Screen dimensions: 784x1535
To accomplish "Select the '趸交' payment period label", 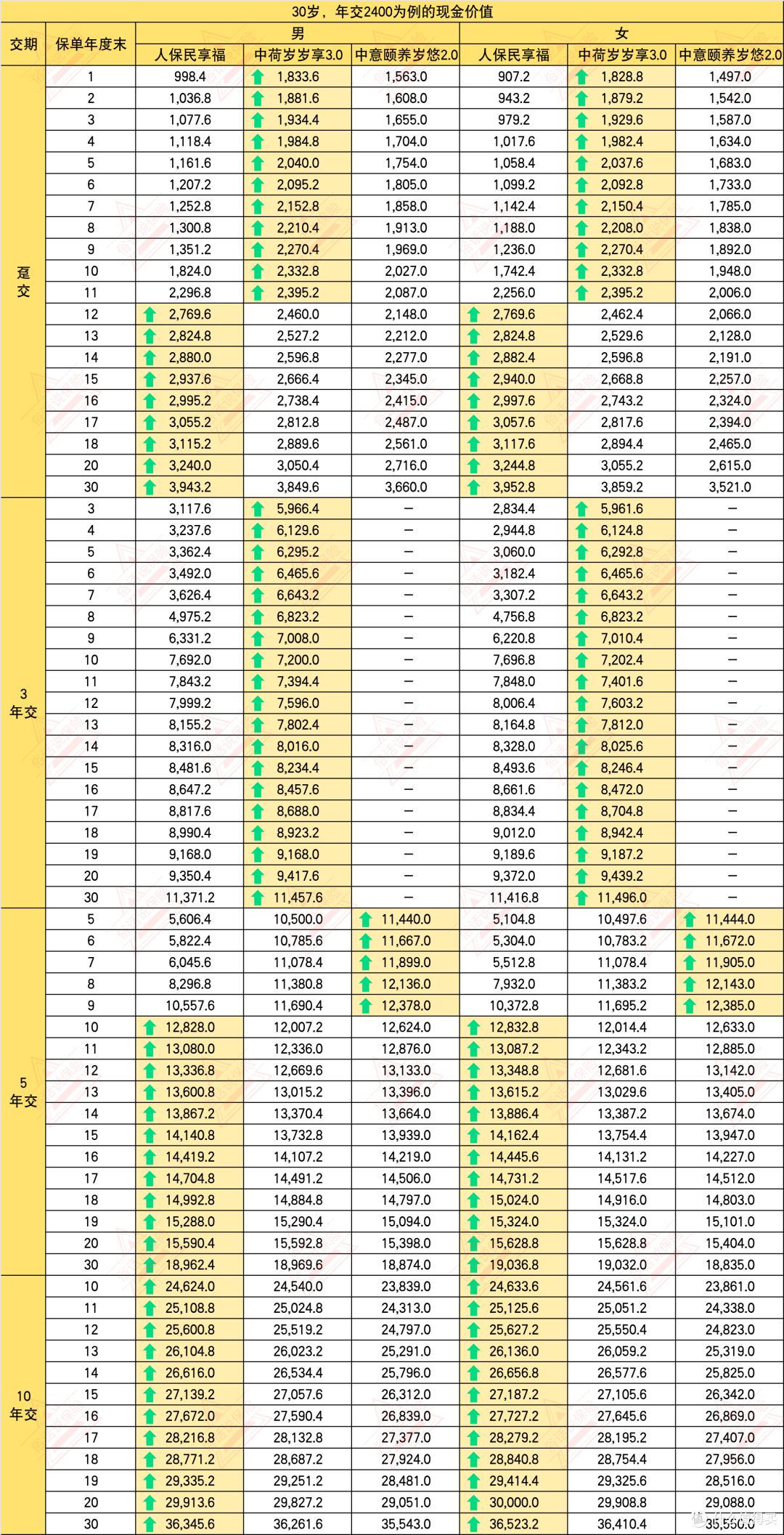I will (23, 282).
